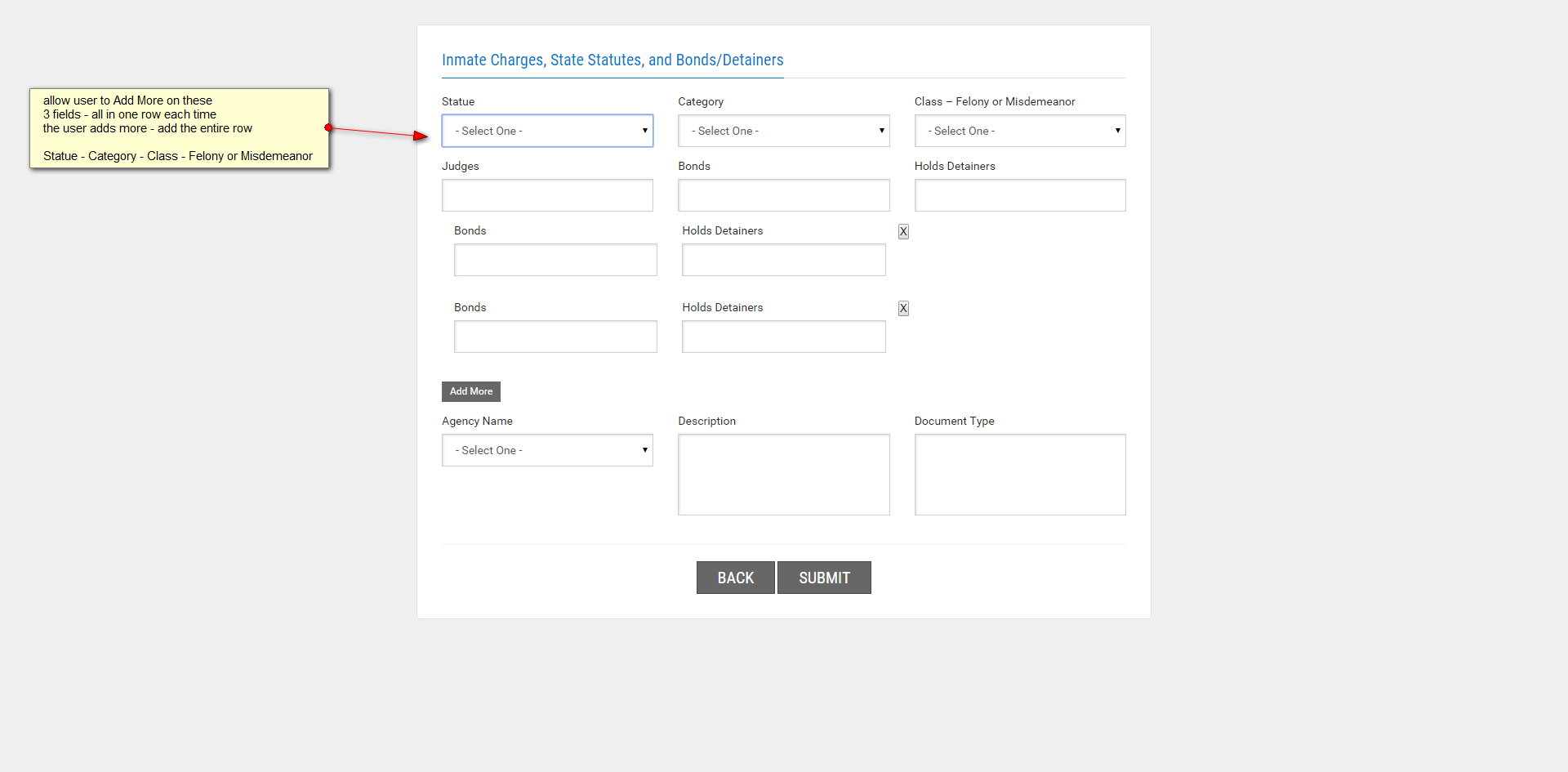Viewport: 1568px width, 772px height.
Task: Select the Inmate Charges section heading tab
Action: [x=612, y=60]
